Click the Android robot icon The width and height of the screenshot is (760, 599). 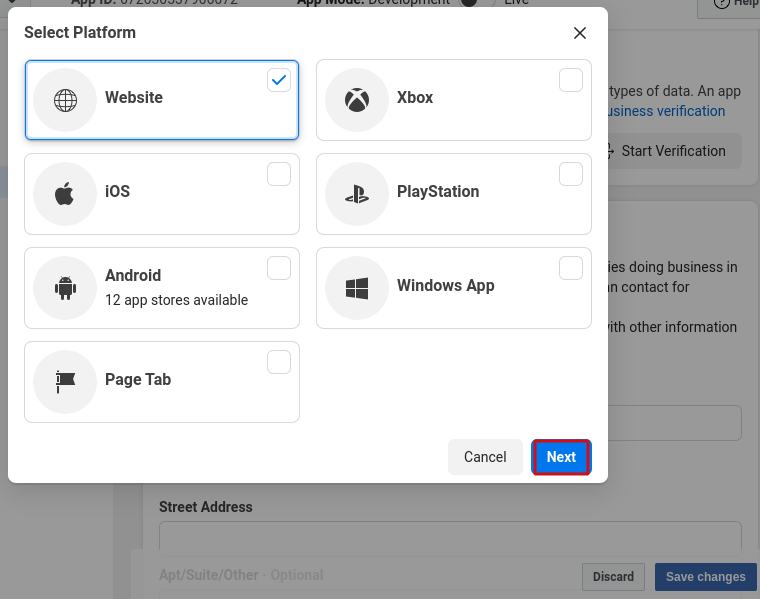pos(65,288)
